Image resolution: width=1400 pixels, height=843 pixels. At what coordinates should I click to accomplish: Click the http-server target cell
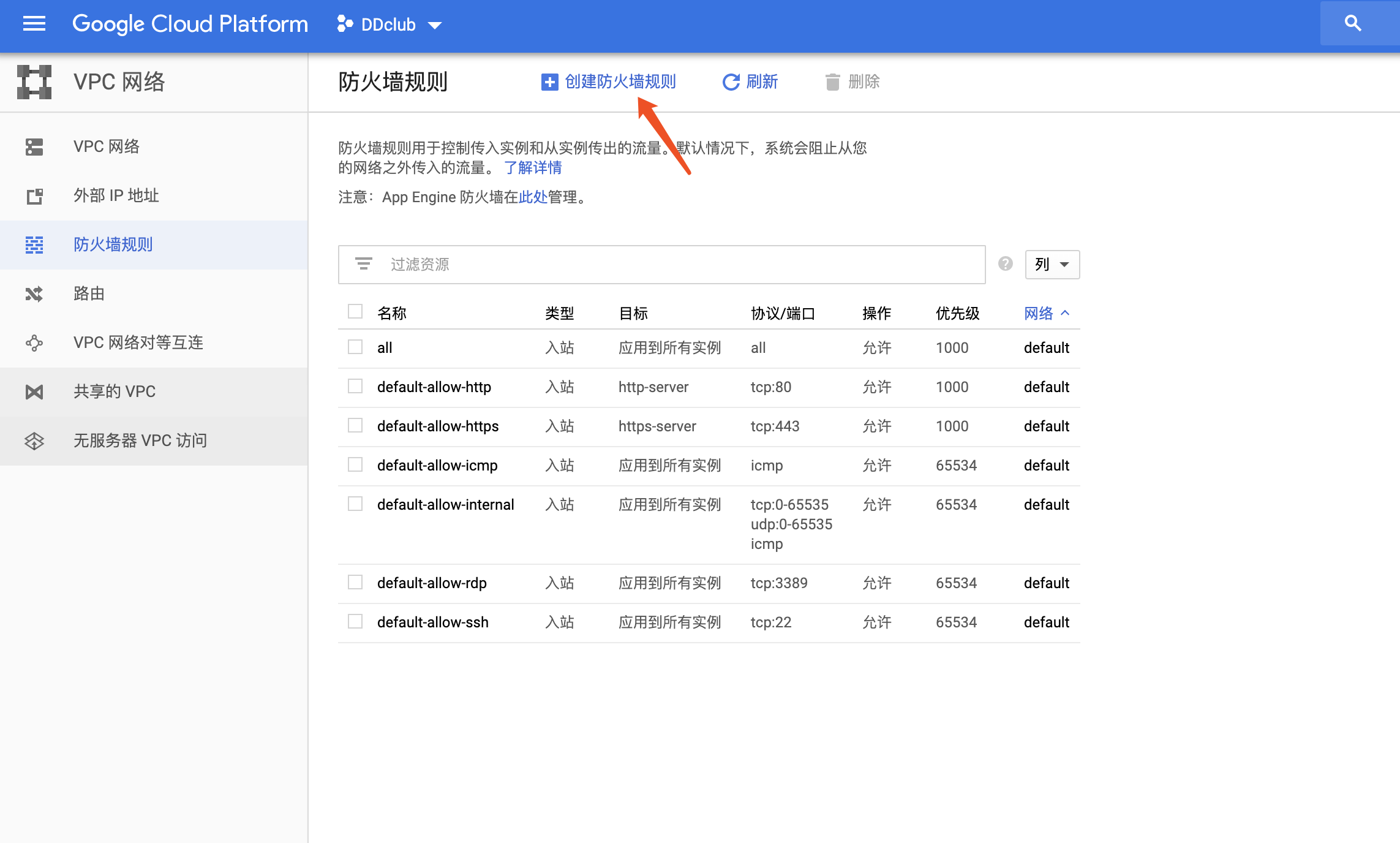pyautogui.click(x=653, y=387)
